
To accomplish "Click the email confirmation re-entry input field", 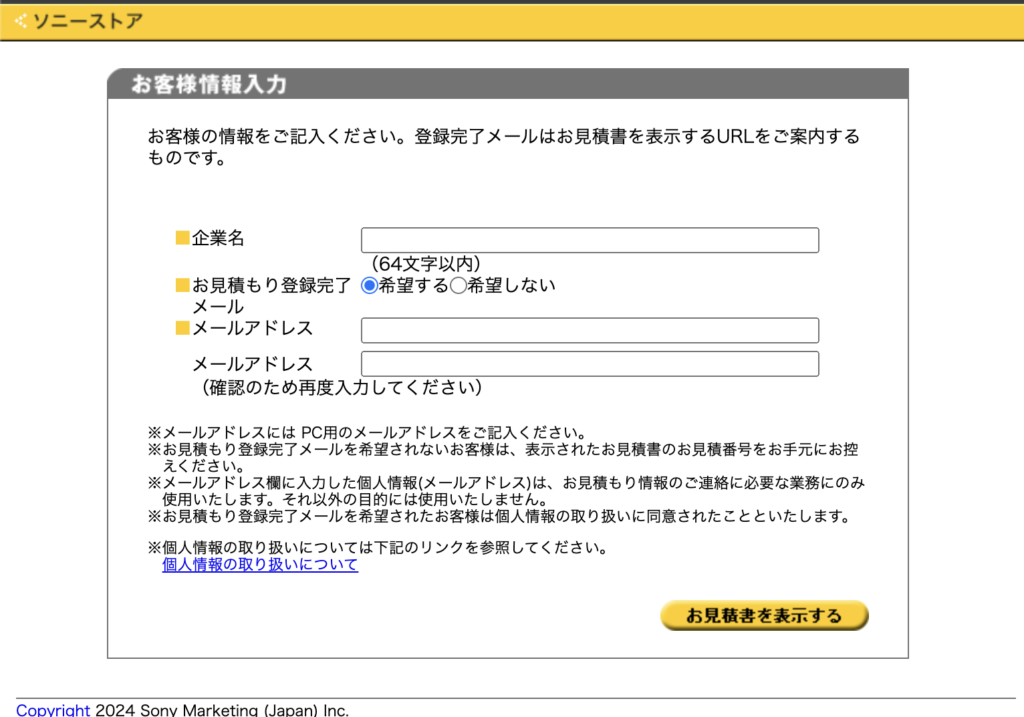I will click(x=589, y=364).
